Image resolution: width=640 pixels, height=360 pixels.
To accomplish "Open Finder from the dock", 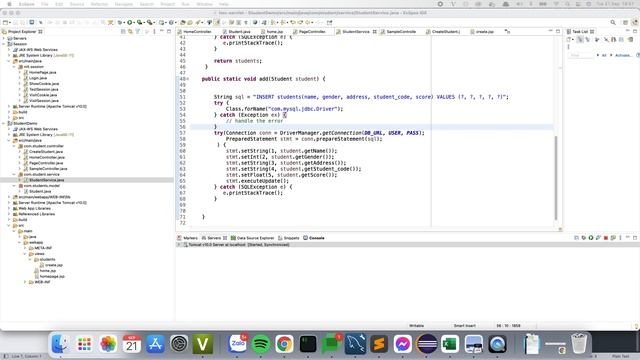I will [x=60, y=344].
